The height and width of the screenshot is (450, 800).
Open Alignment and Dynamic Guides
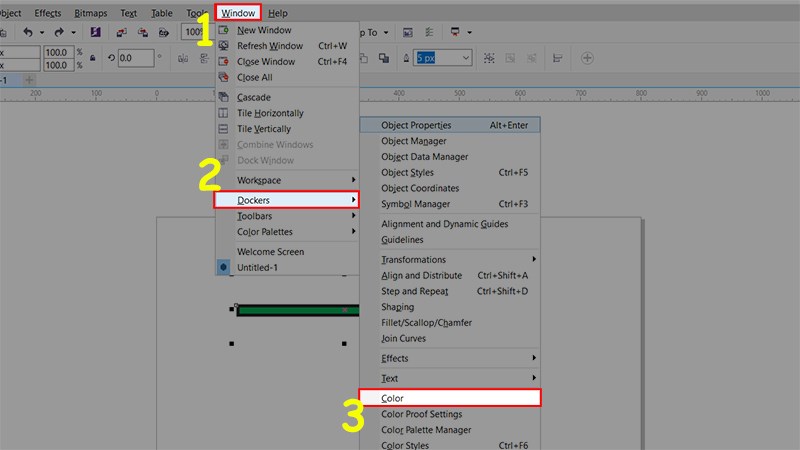[450, 223]
